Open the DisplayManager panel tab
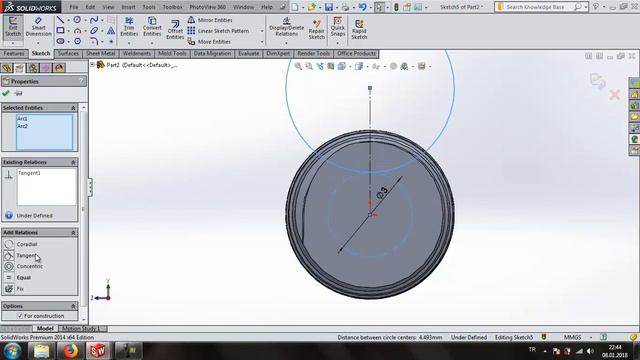Viewport: 640px width, 360px height. [x=59, y=68]
